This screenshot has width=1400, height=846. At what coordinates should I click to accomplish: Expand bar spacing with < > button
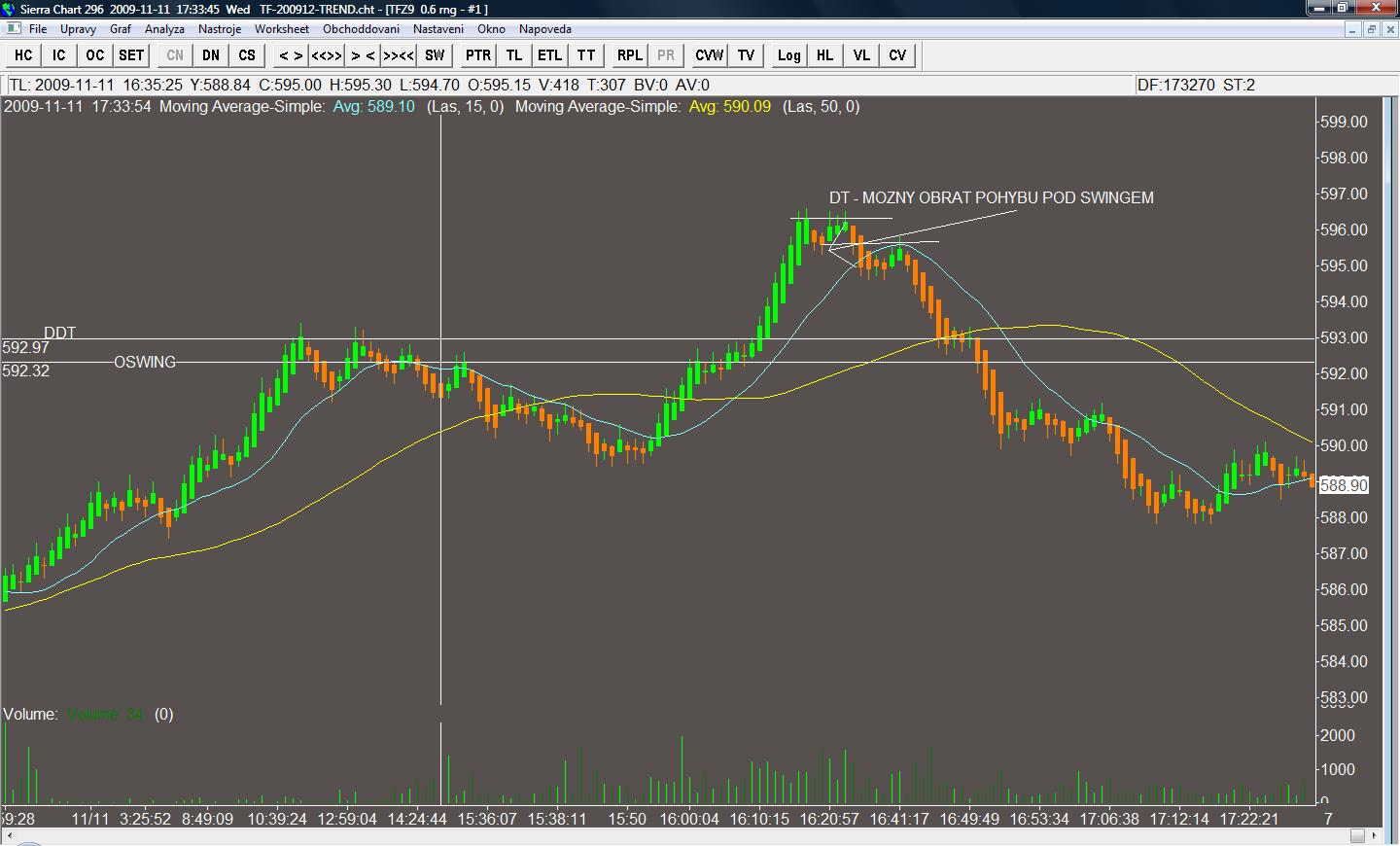(291, 55)
